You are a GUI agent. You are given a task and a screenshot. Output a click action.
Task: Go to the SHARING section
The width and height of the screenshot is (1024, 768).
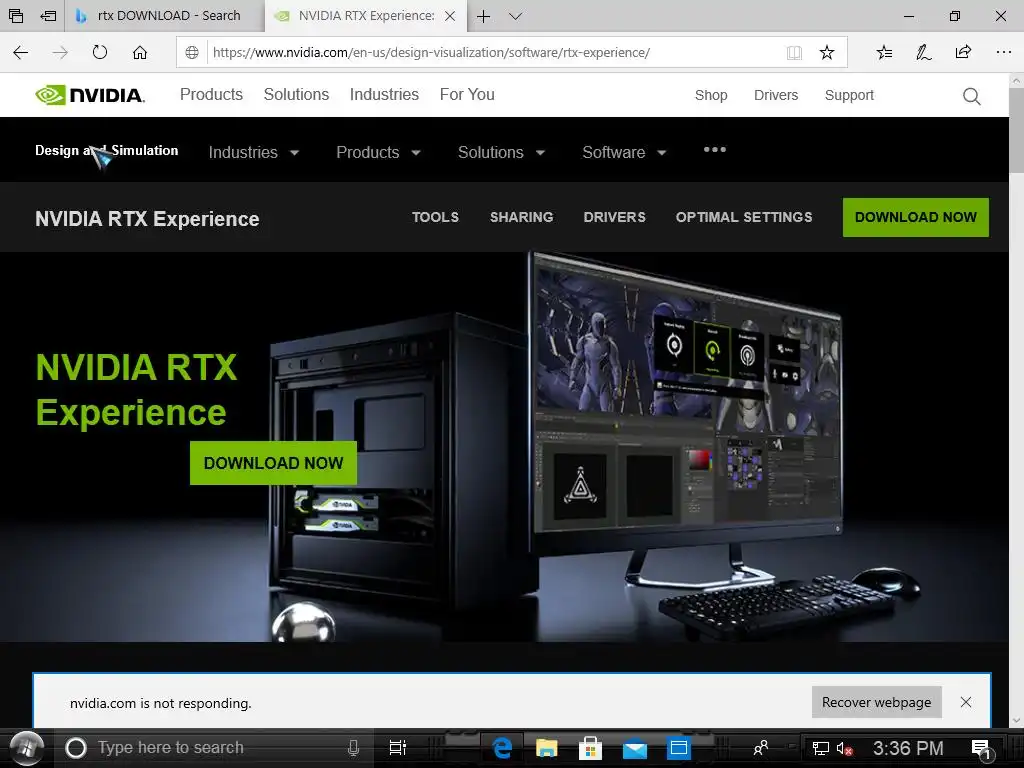pos(521,217)
